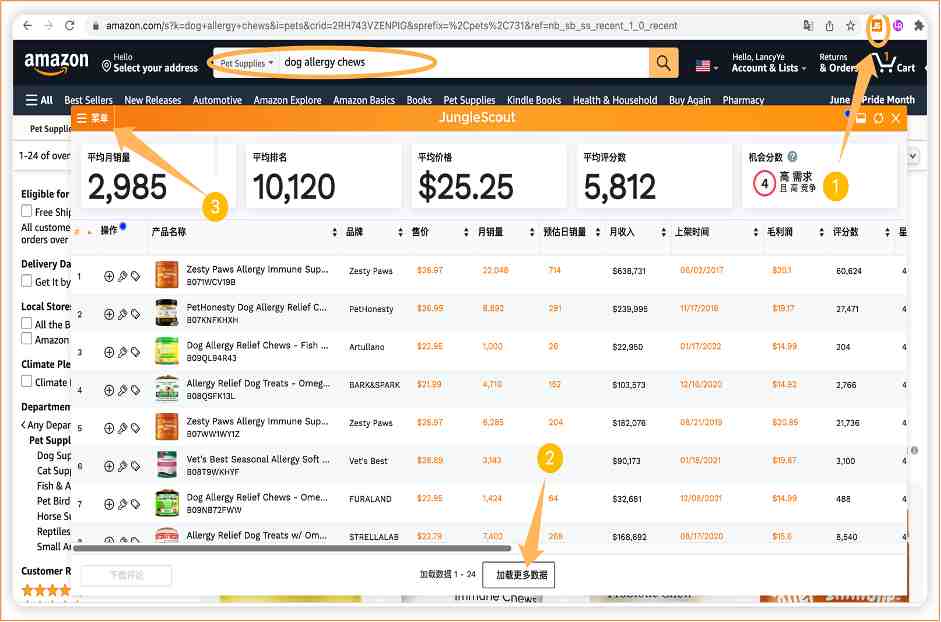Image resolution: width=941 pixels, height=622 pixels.
Task: Click the JungleScout extension icon in browser toolbar
Action: [876, 26]
